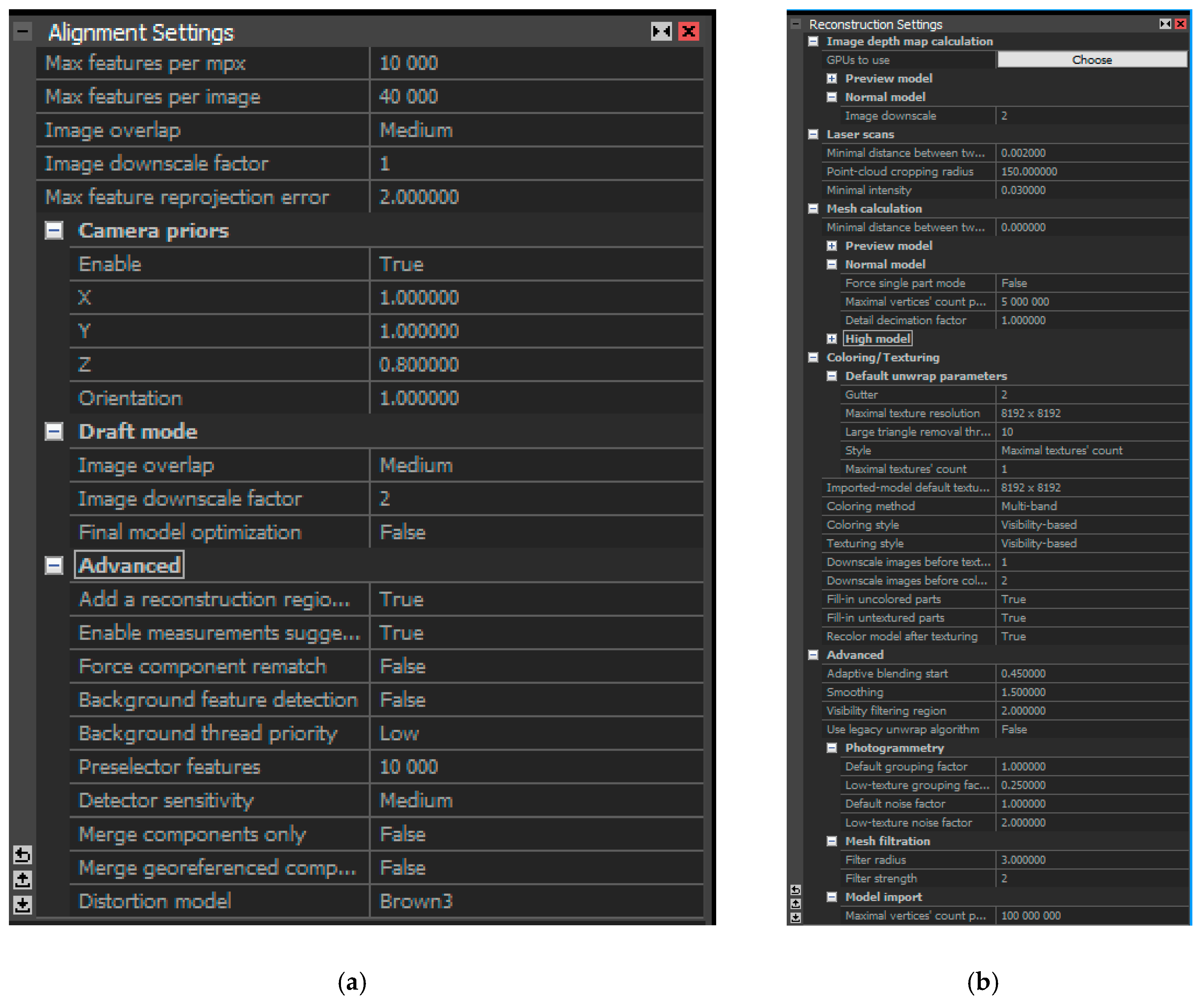Collapse the Mesh filtration group
This screenshot has width=1204, height=1003.
[832, 841]
